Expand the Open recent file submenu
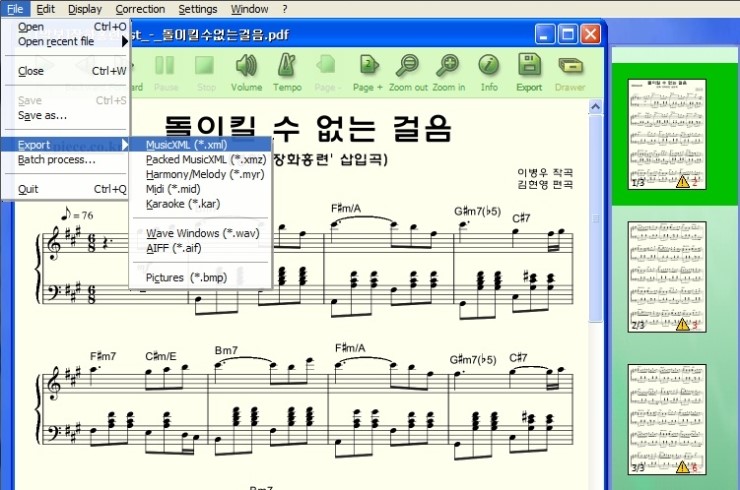 point(66,42)
